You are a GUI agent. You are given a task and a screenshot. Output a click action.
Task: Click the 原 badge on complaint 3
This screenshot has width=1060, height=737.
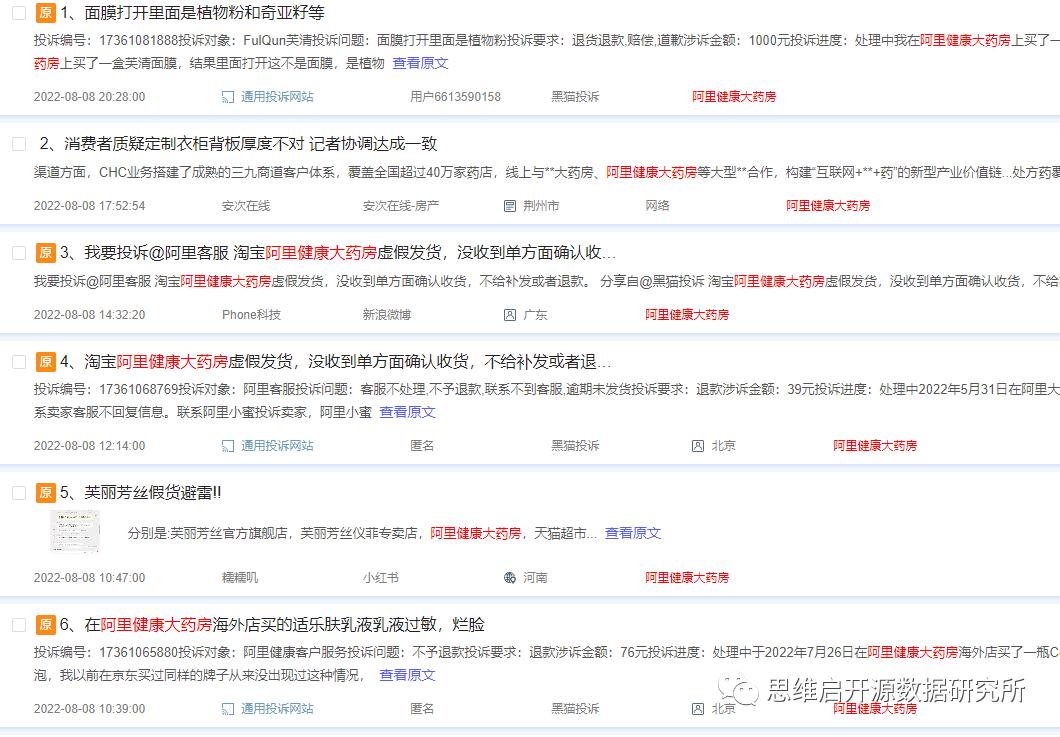(45, 253)
